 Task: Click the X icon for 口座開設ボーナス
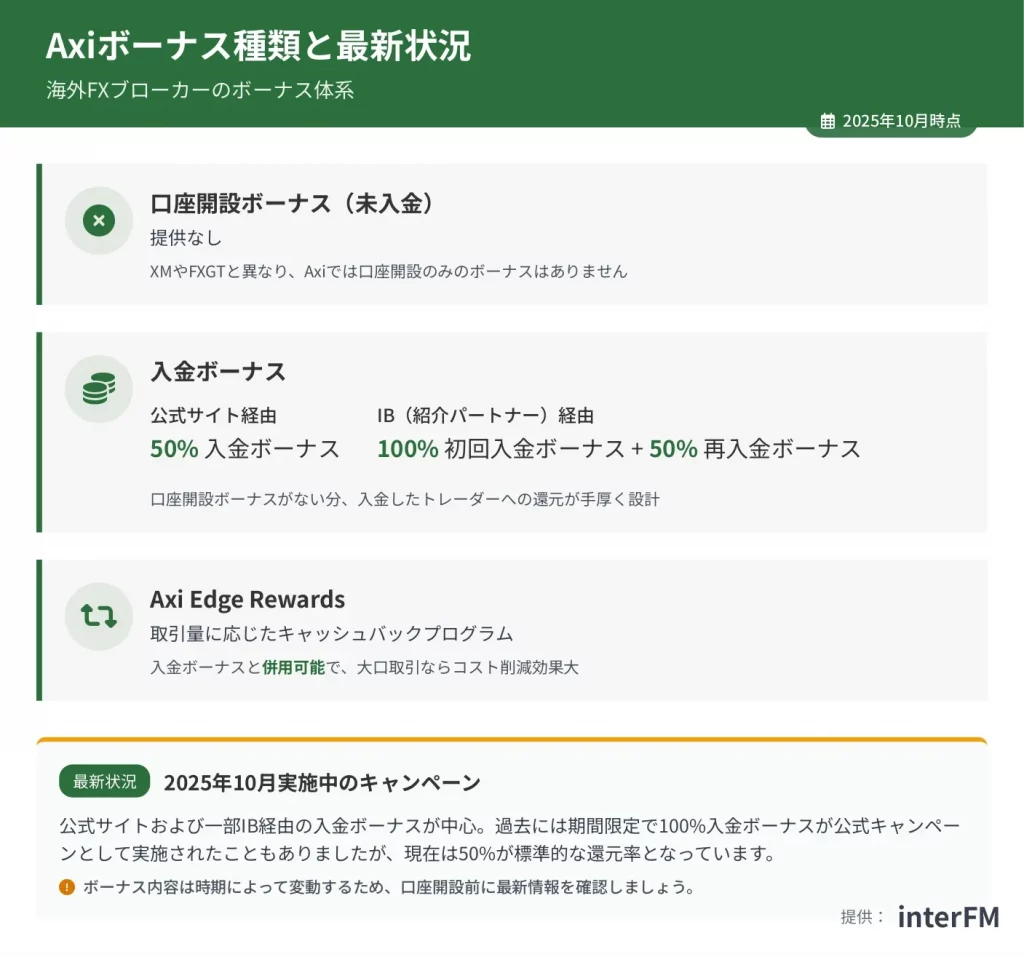click(x=99, y=220)
